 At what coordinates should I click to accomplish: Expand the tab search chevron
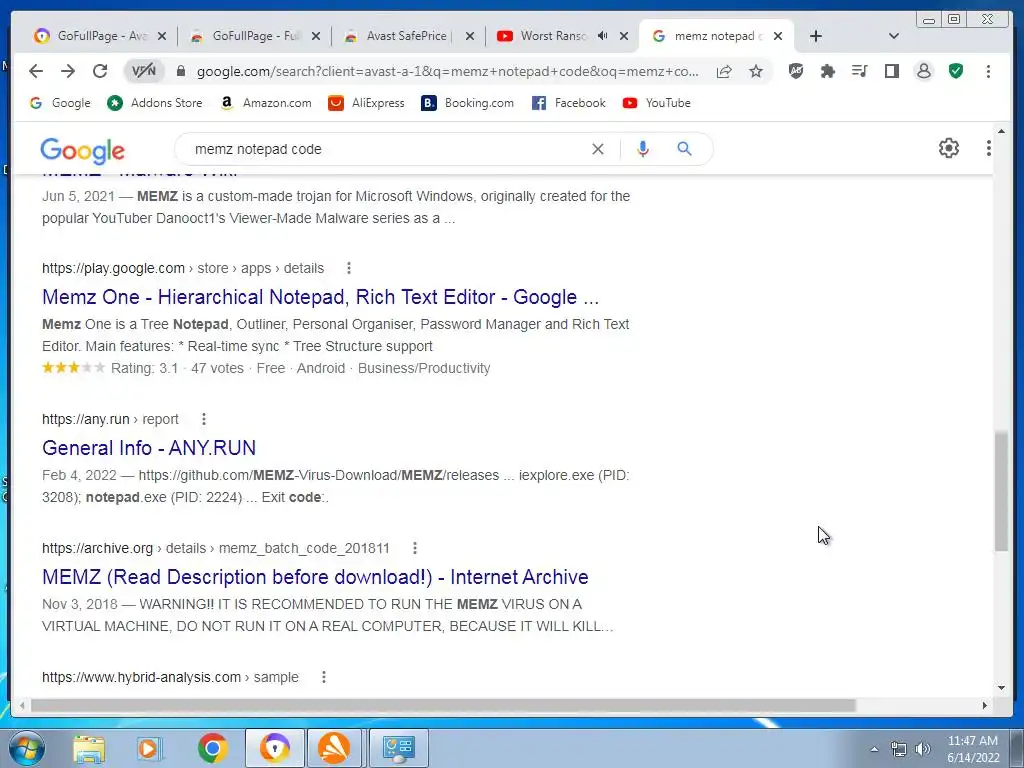coord(894,36)
